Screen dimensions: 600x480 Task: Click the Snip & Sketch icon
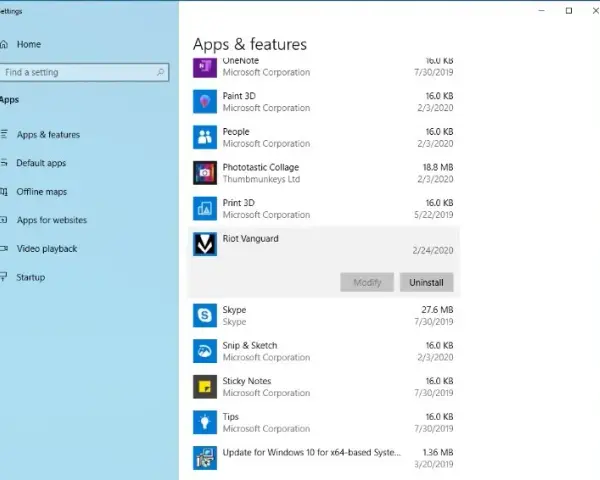tap(205, 351)
